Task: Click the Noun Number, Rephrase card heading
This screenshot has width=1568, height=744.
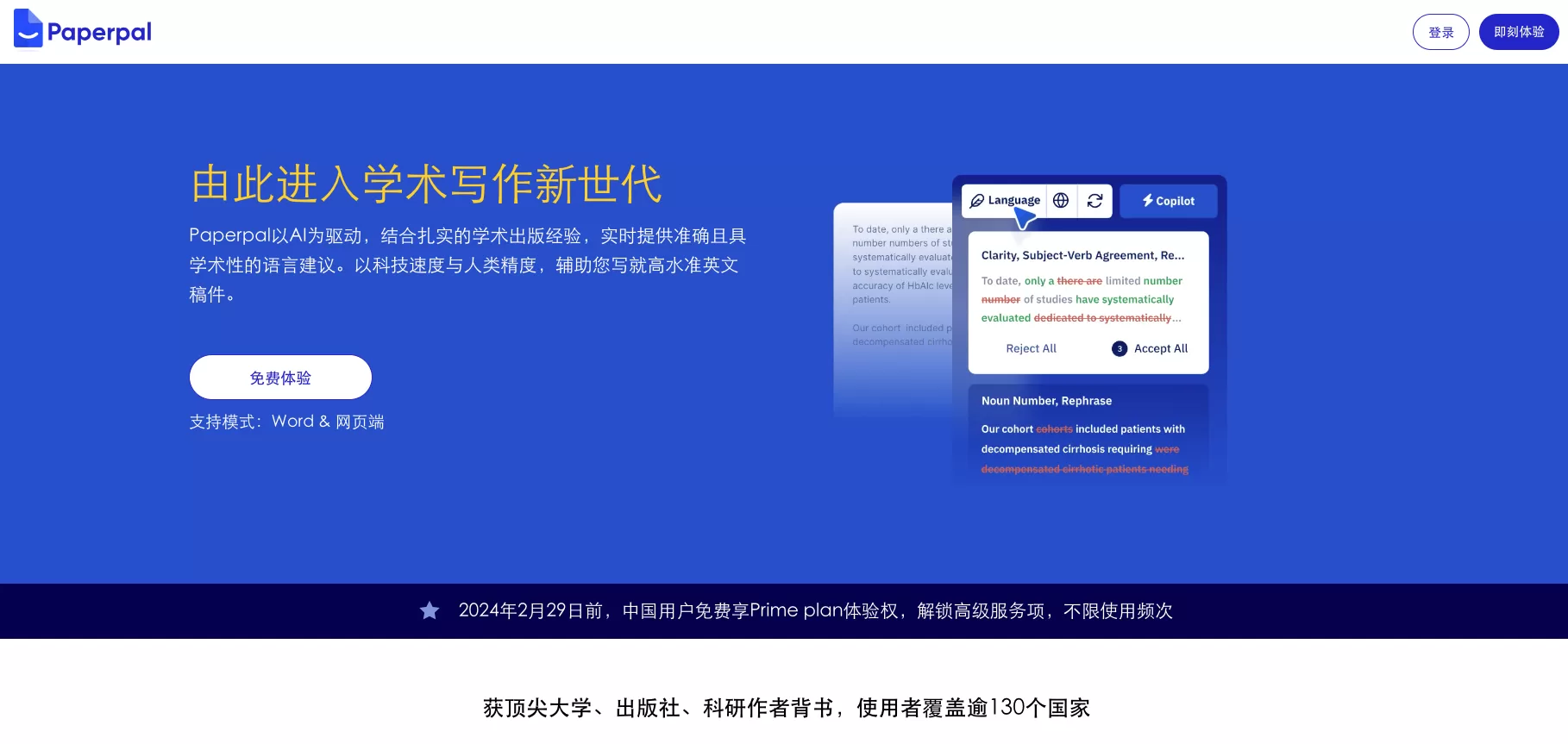Action: click(x=1046, y=401)
